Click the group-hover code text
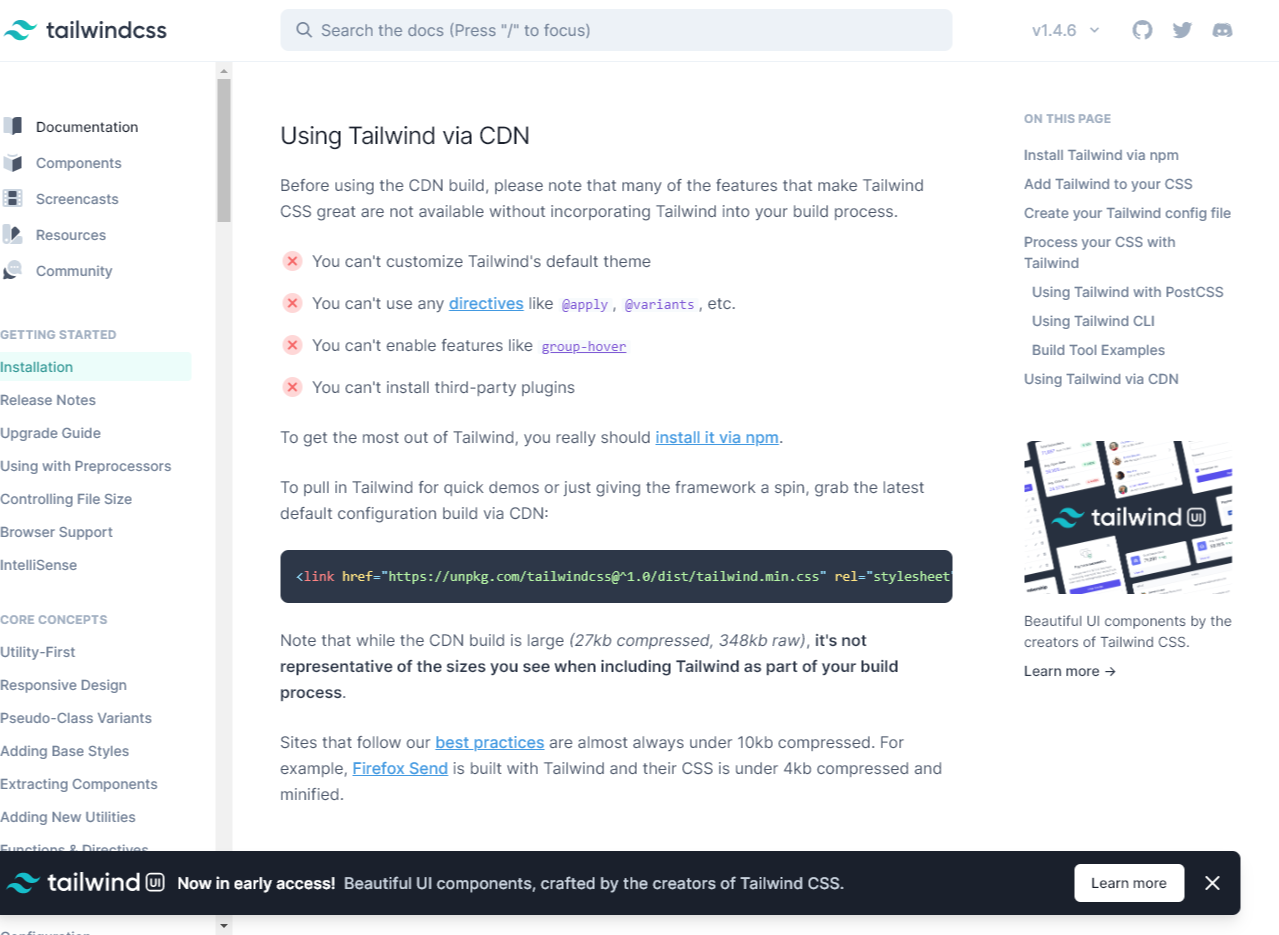The height and width of the screenshot is (935, 1279). 584,347
